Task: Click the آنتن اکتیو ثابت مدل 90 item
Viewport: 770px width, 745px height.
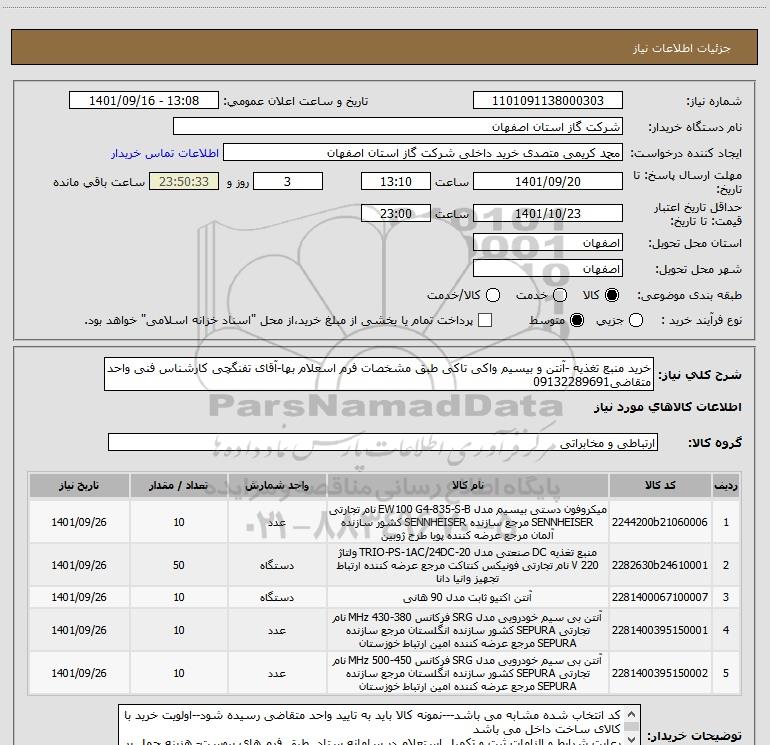Action: coord(468,597)
